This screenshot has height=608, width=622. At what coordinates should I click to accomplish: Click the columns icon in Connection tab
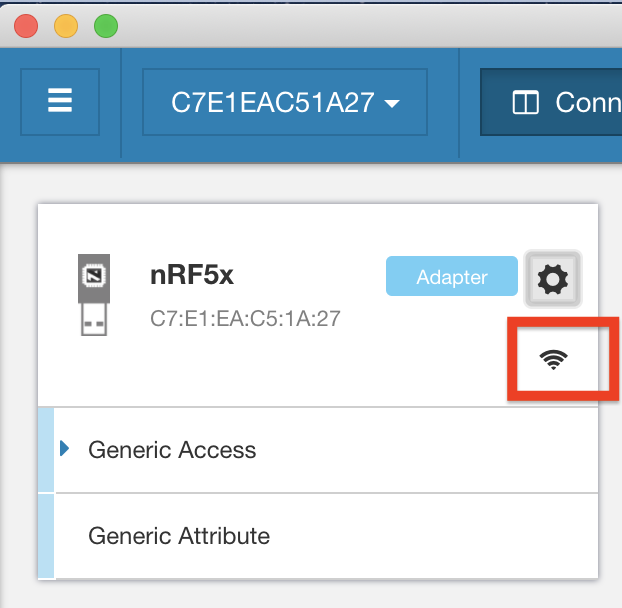pos(525,103)
